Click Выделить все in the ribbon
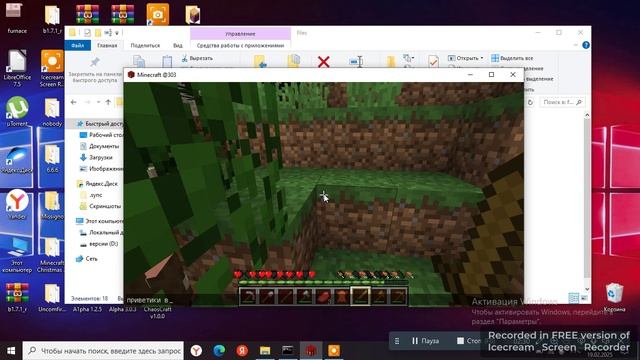The width and height of the screenshot is (640, 360). pos(512,58)
